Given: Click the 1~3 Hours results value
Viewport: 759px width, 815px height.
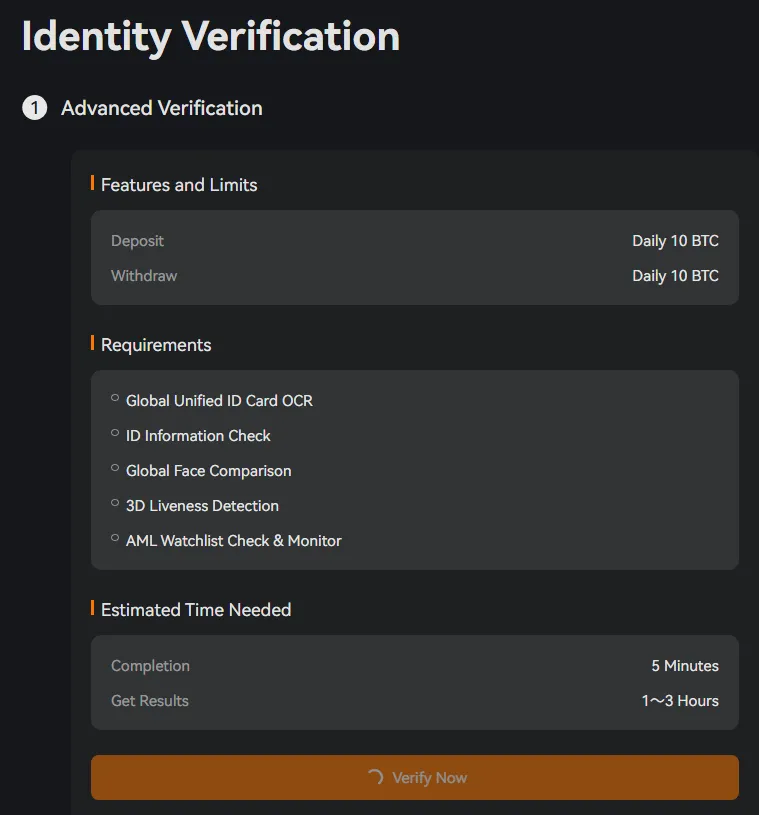Looking at the screenshot, I should tap(680, 701).
